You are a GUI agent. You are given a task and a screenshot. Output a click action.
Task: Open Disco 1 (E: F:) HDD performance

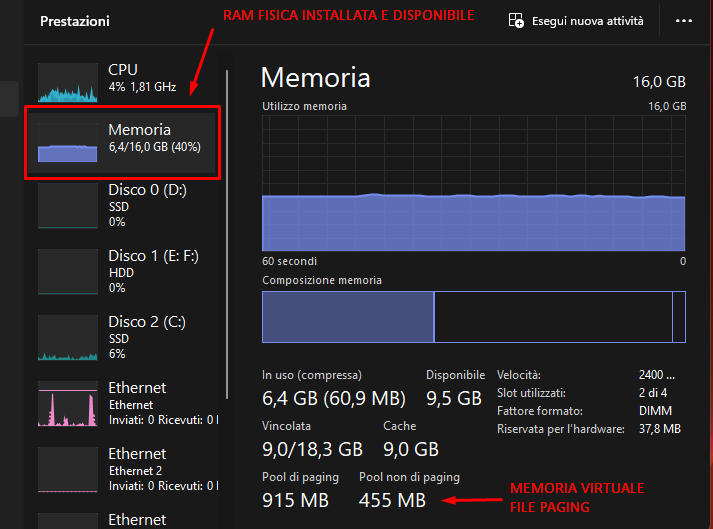(x=122, y=272)
